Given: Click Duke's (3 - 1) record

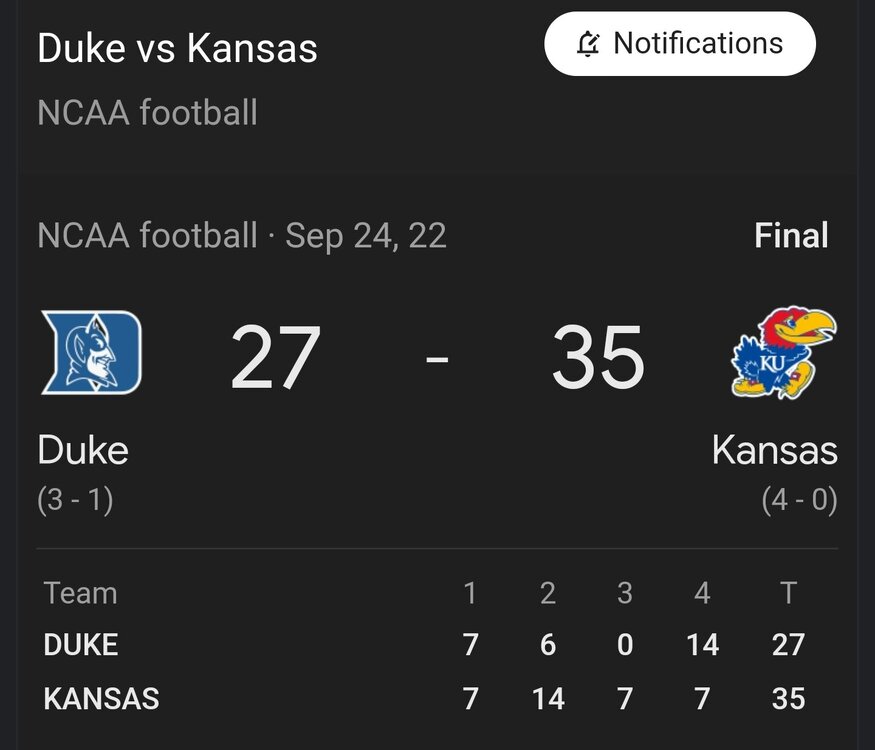Looking at the screenshot, I should point(75,499).
